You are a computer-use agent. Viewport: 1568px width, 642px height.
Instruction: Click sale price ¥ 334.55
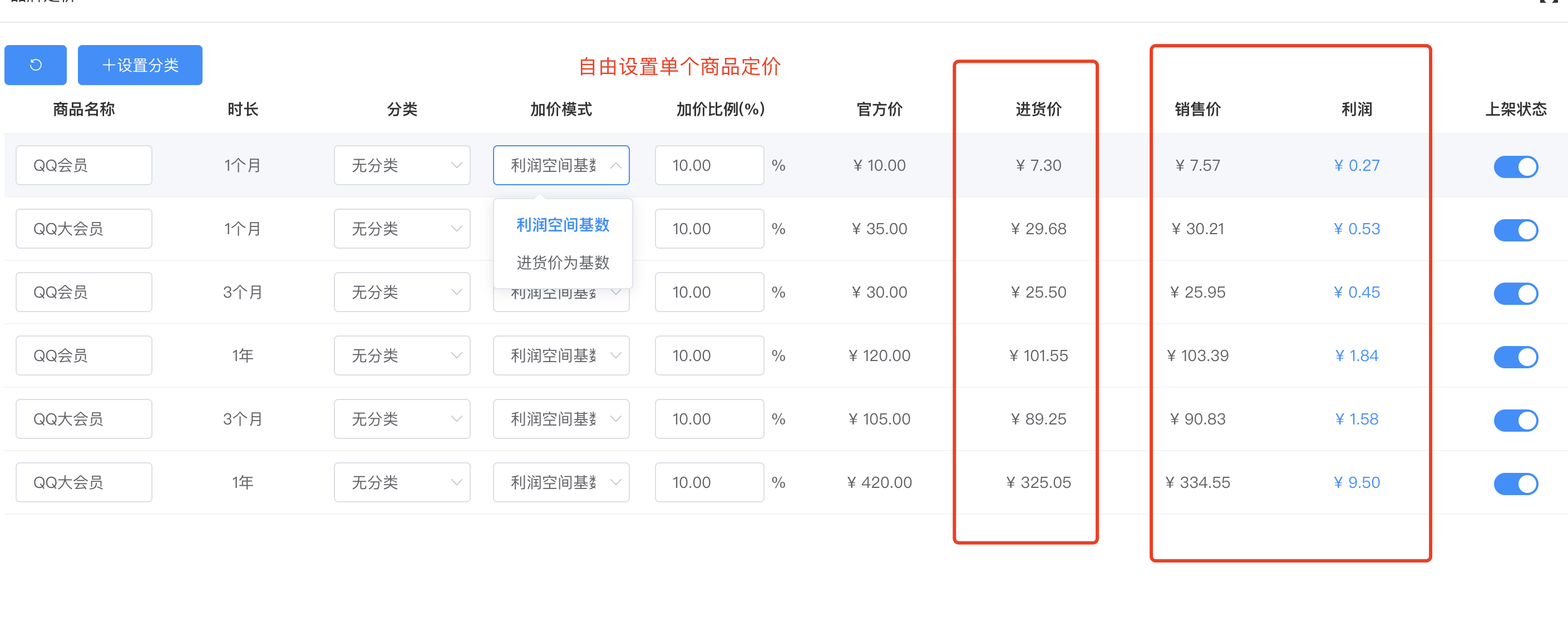tap(1198, 482)
